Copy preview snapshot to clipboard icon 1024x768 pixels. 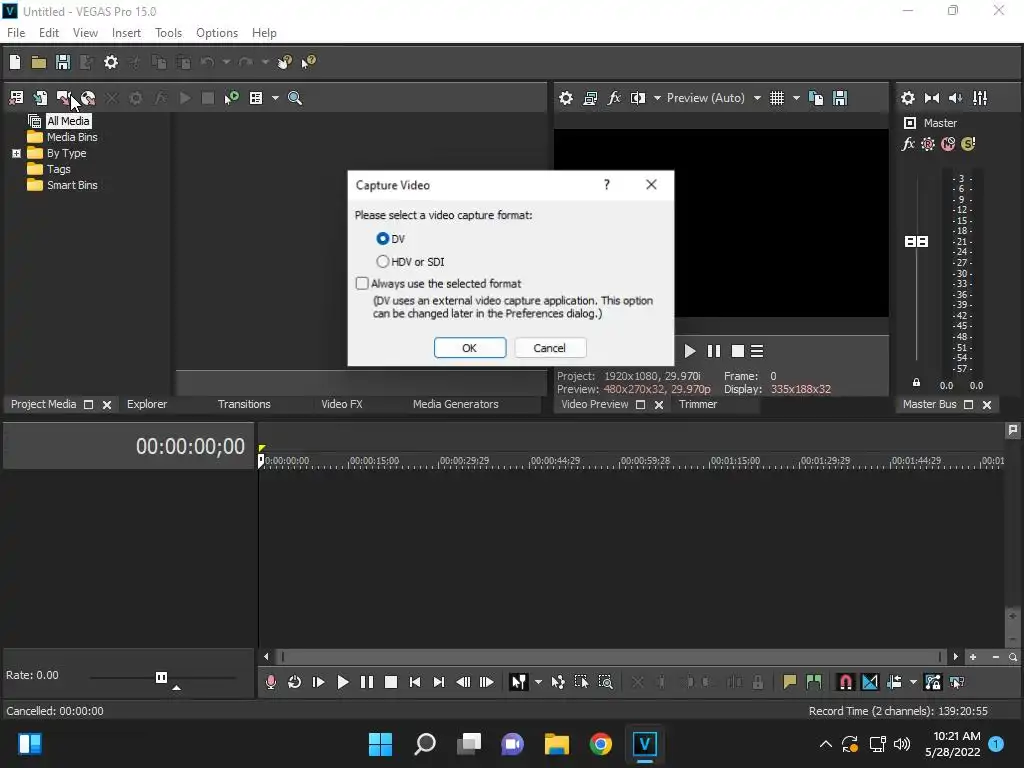(x=816, y=98)
